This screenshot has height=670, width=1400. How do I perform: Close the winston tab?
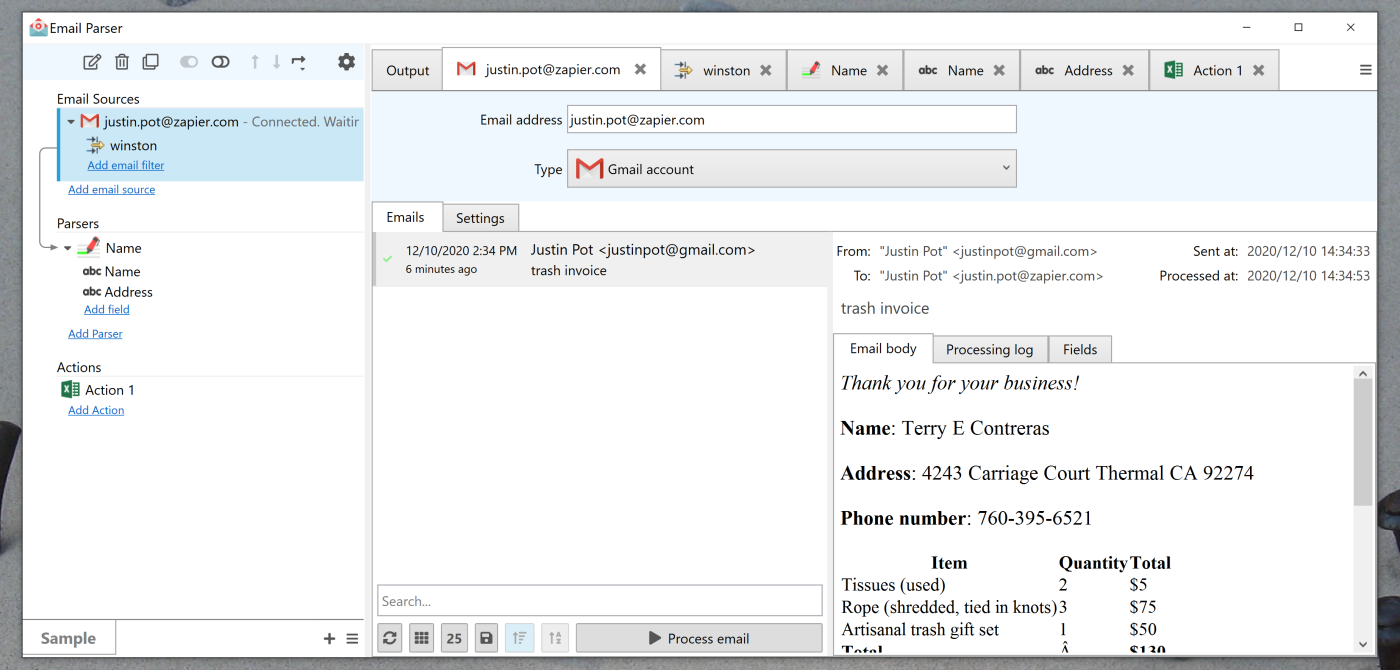tap(765, 71)
